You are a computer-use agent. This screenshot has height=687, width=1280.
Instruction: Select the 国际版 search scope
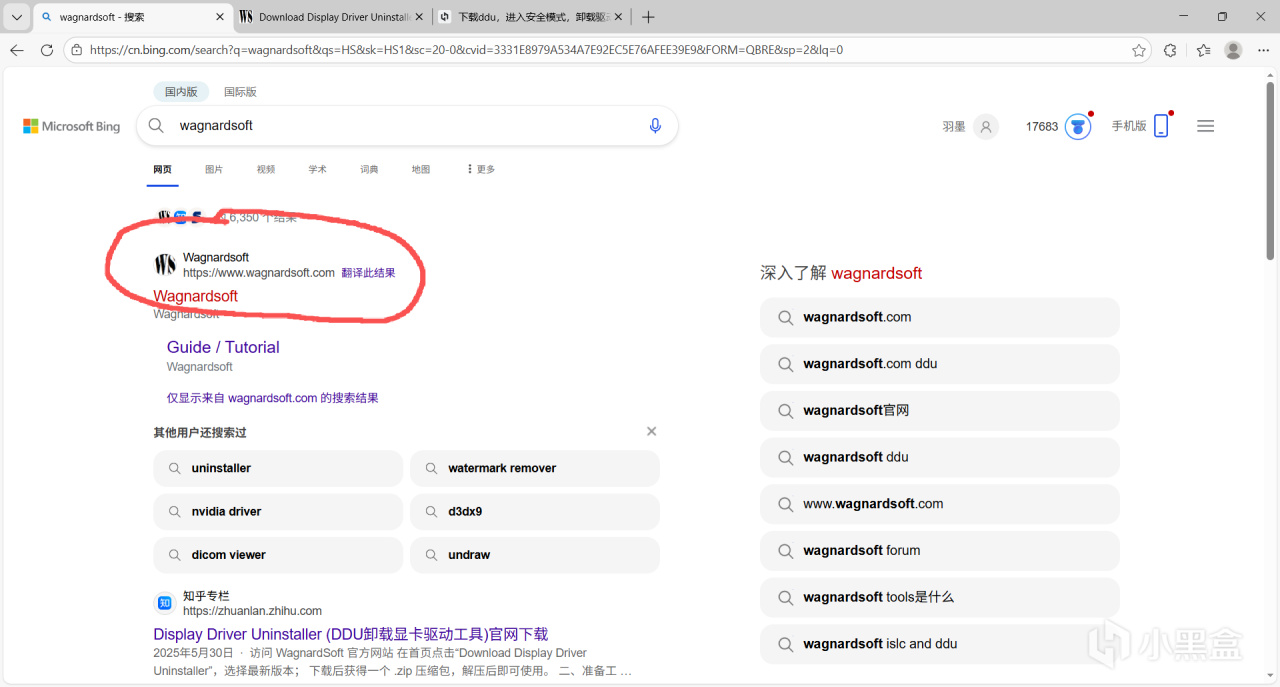240,91
